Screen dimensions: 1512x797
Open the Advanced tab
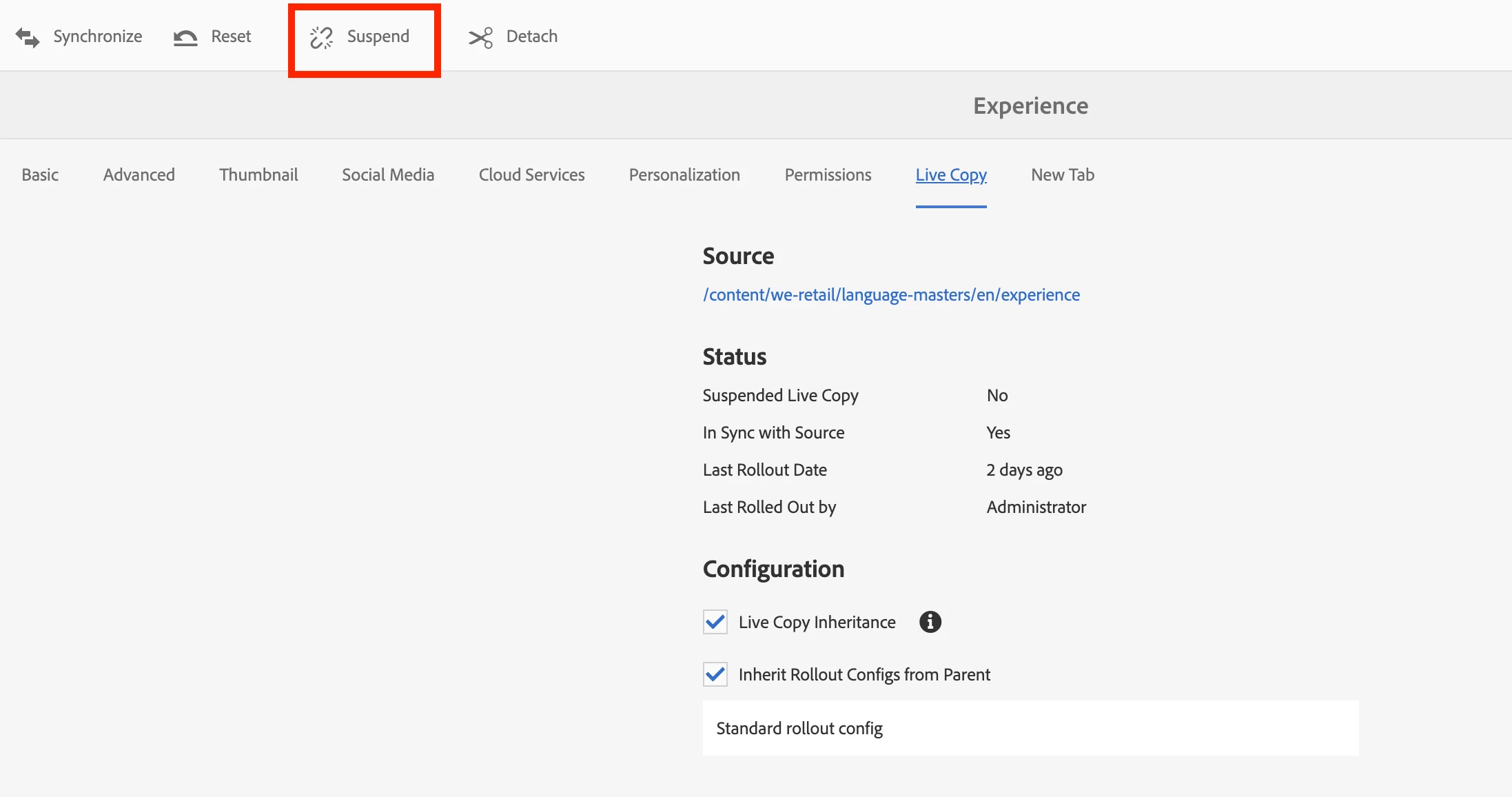[x=139, y=175]
